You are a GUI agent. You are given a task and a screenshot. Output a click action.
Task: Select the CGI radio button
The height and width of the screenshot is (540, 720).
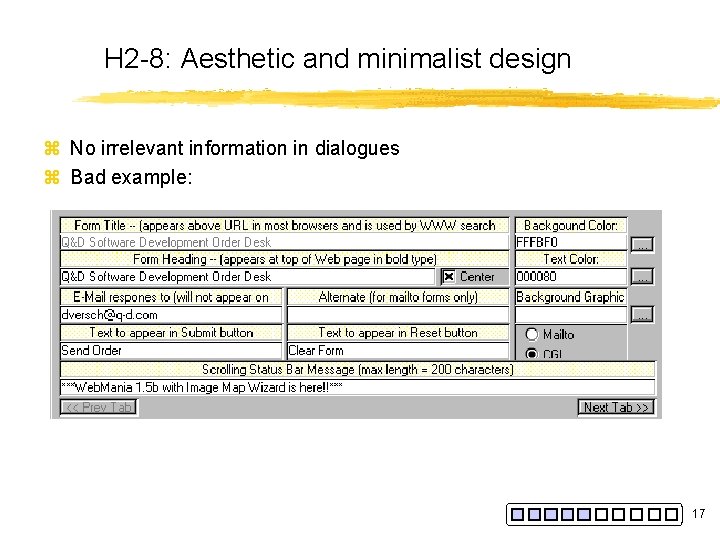point(531,354)
